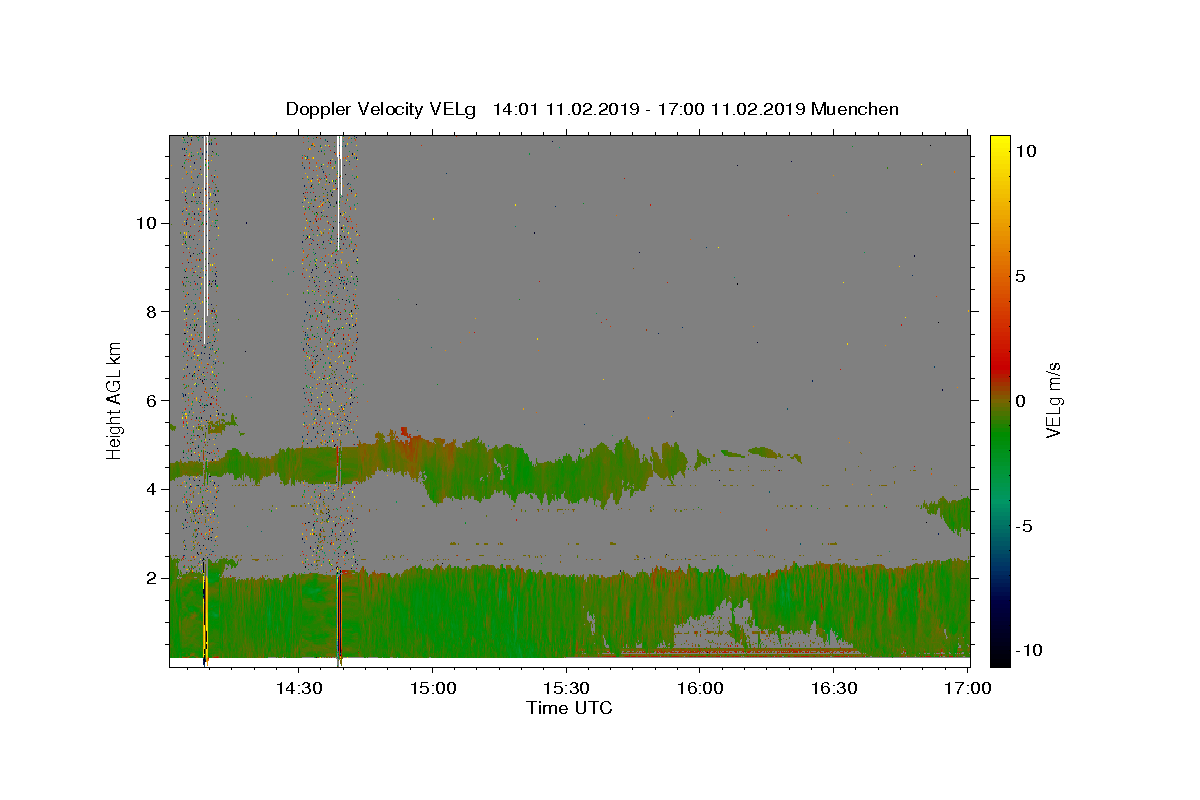Click the 'Muenchen' location in the title
This screenshot has height=800, width=1200.
(x=855, y=109)
